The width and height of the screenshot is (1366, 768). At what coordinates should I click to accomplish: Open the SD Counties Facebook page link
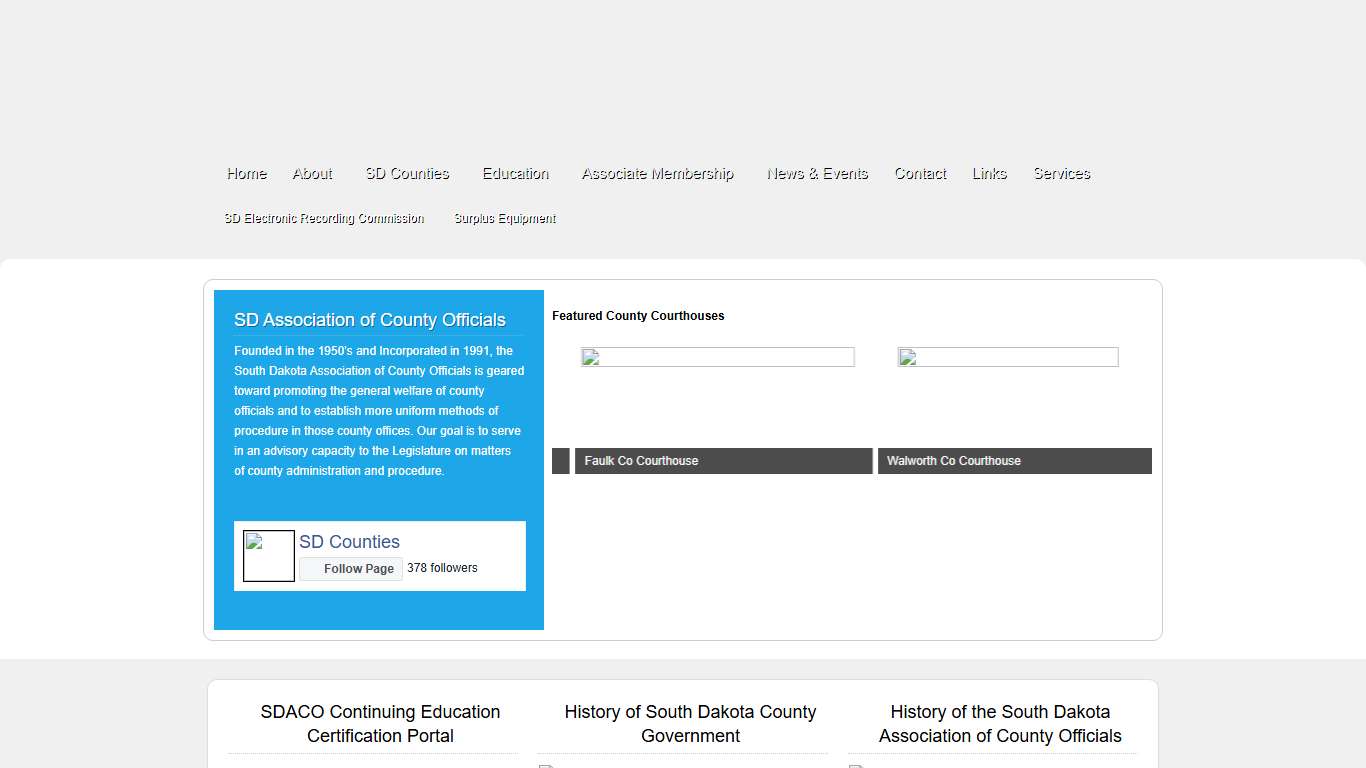pos(349,541)
